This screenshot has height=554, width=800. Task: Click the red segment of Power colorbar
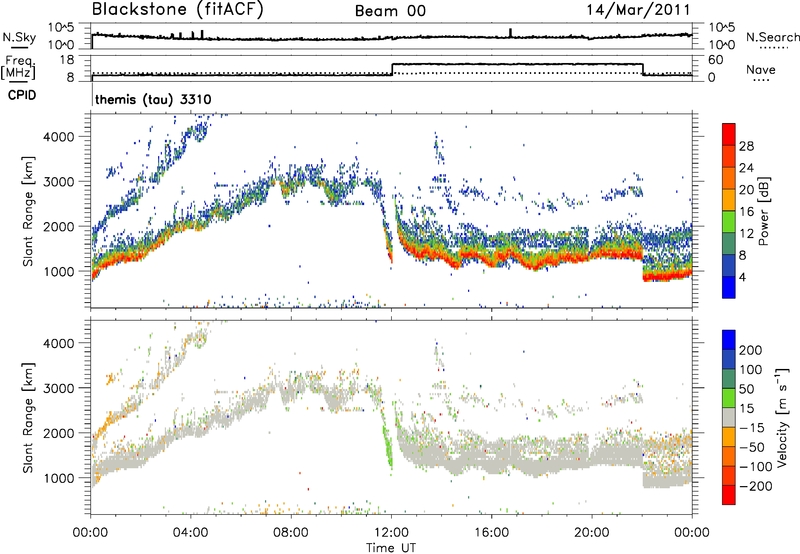point(729,134)
